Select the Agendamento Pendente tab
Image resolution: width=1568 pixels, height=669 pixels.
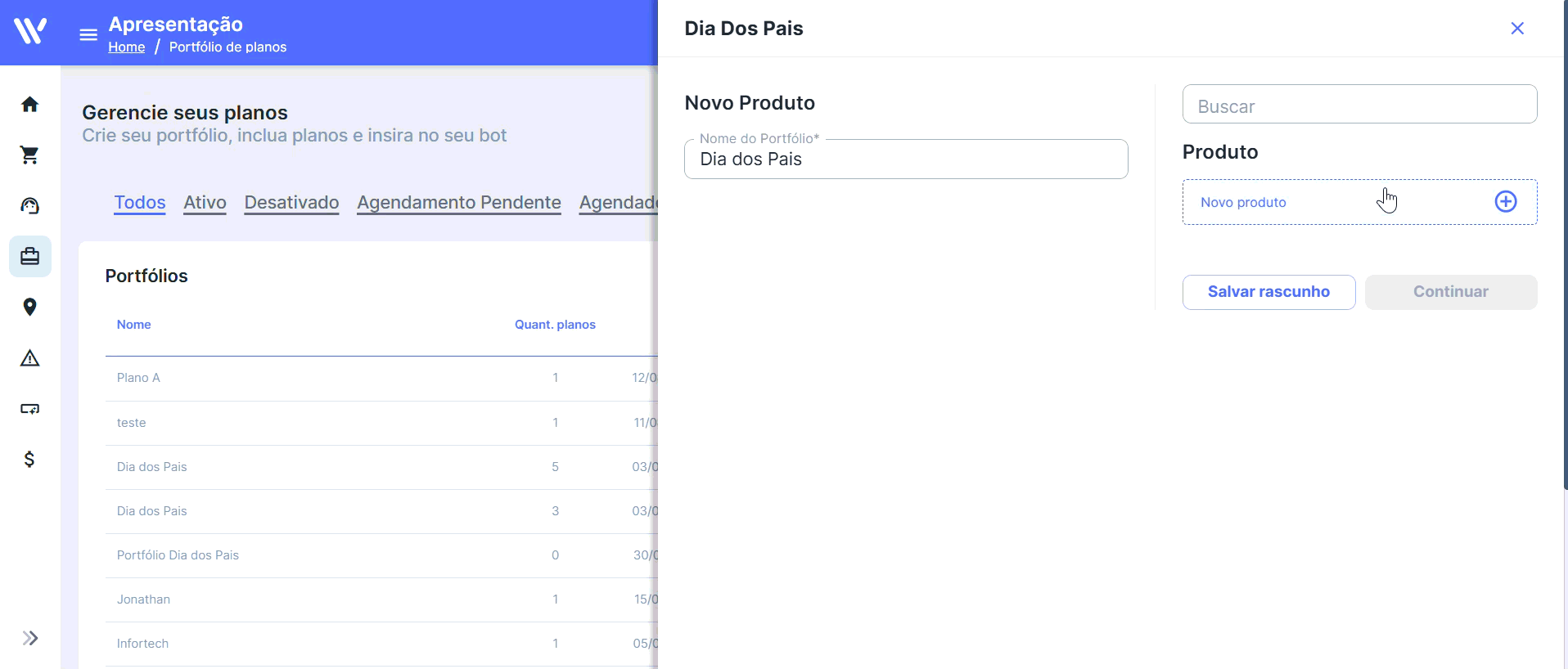459,203
